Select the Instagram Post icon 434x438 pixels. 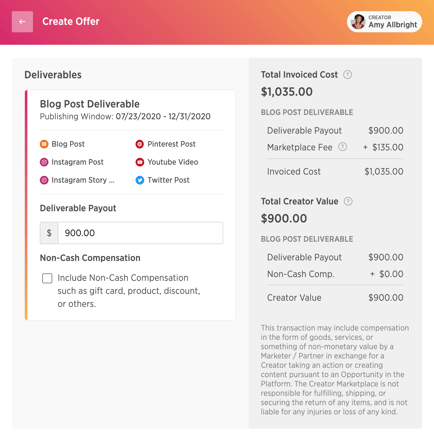(x=44, y=162)
